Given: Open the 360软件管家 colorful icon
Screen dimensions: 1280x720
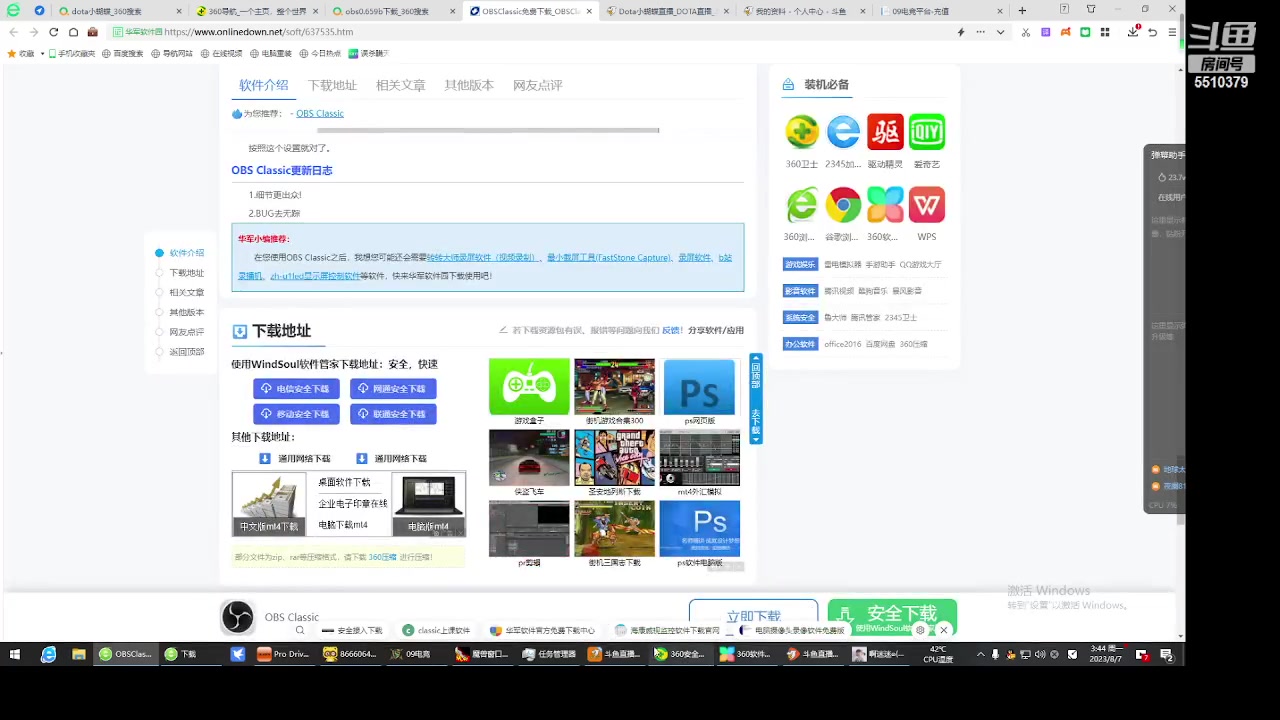Looking at the screenshot, I should click(885, 205).
